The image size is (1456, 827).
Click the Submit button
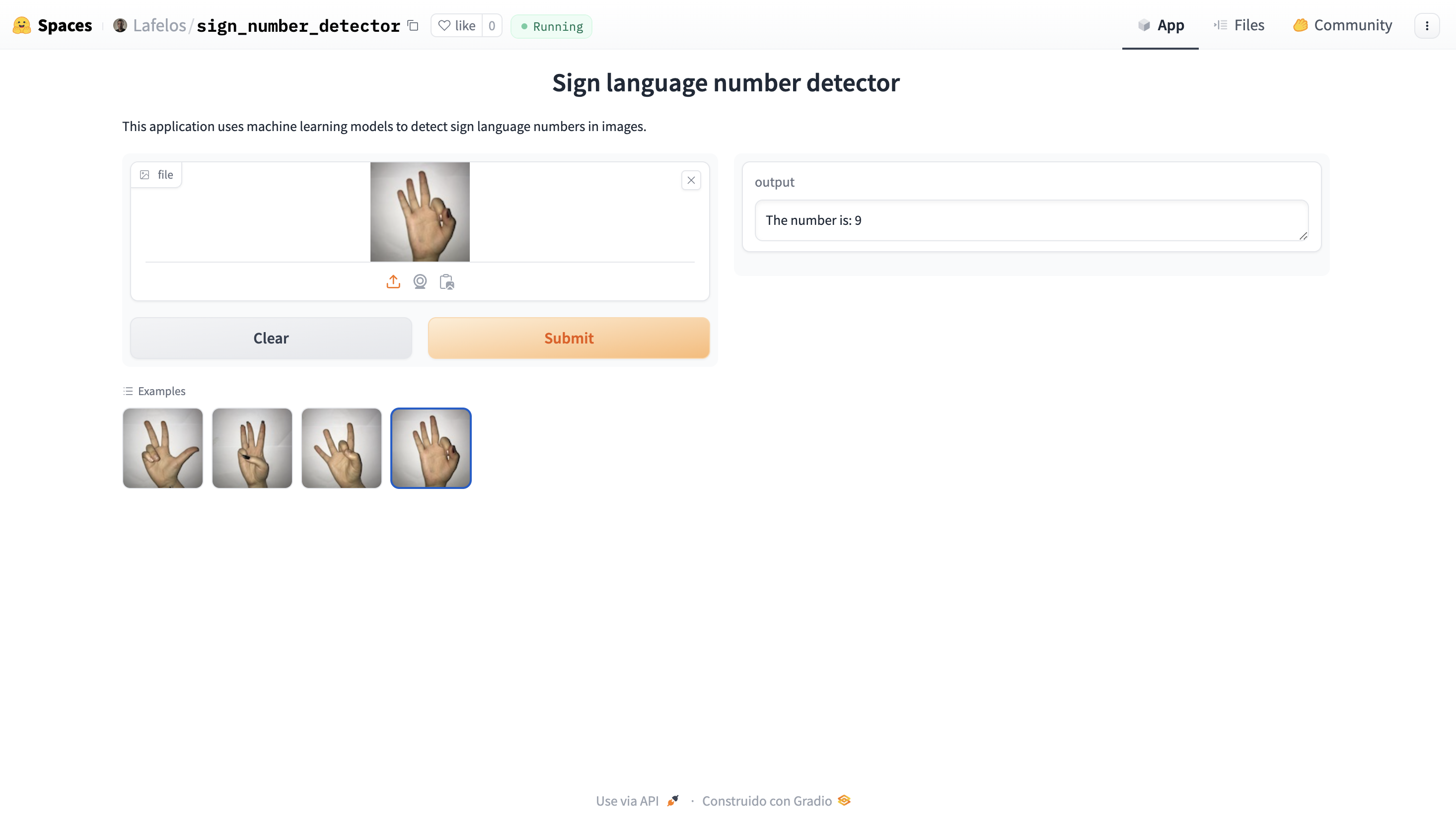pos(569,338)
